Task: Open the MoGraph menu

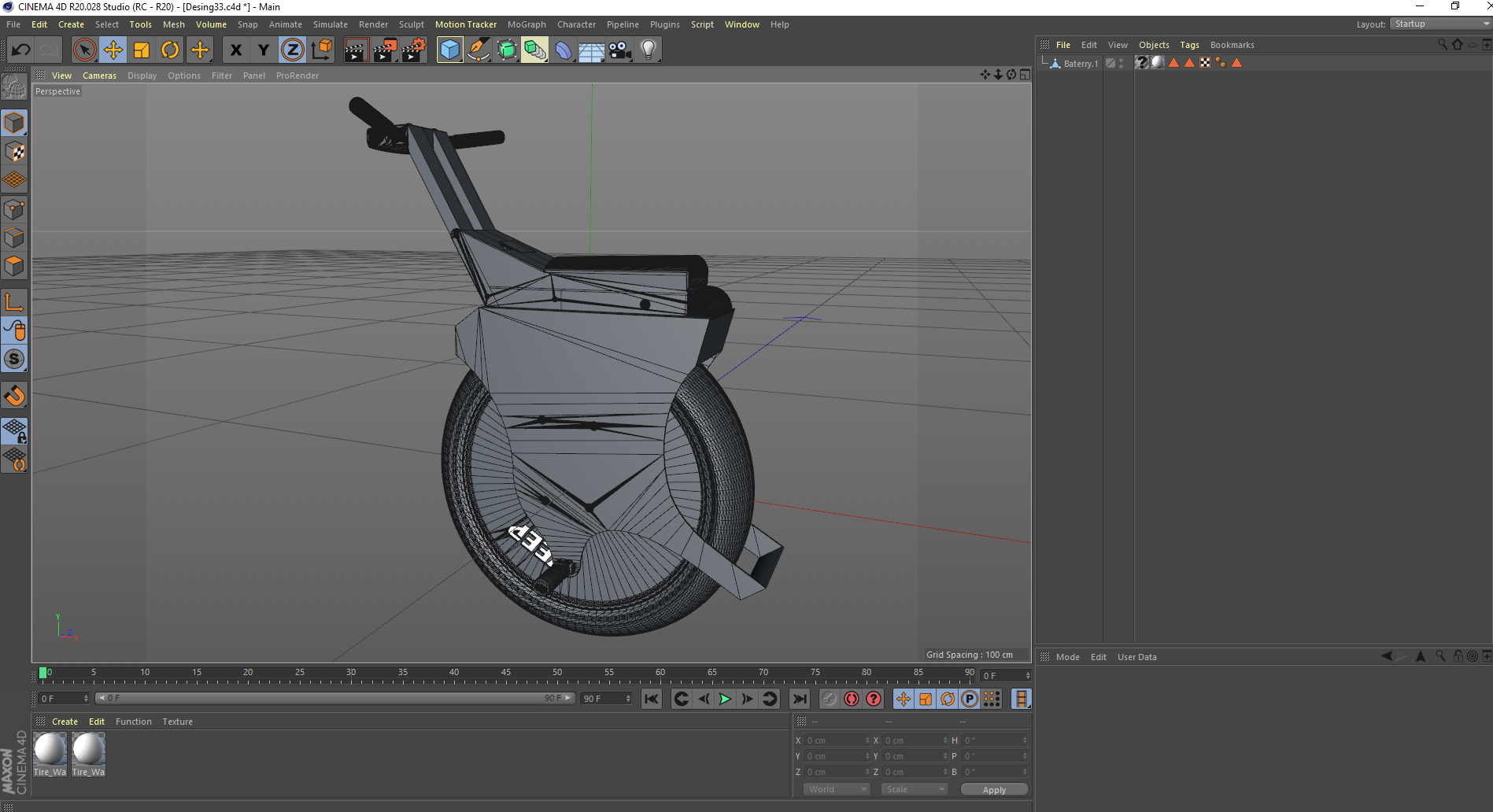Action: (x=527, y=24)
